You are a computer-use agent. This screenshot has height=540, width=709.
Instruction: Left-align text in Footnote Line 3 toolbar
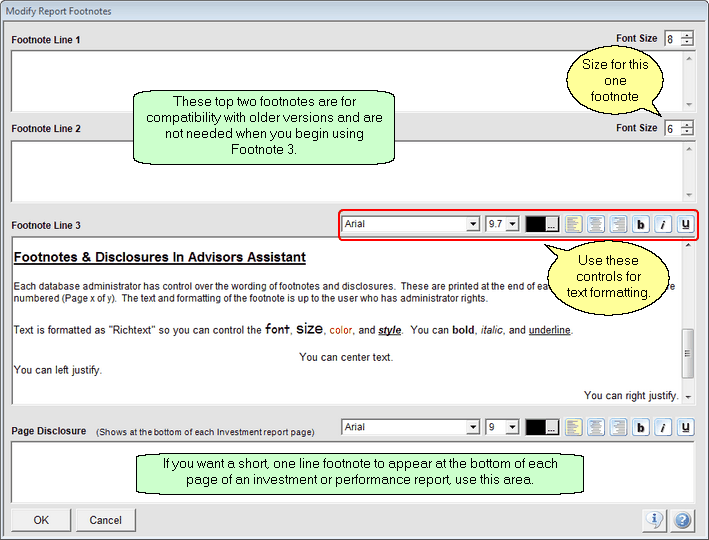574,225
